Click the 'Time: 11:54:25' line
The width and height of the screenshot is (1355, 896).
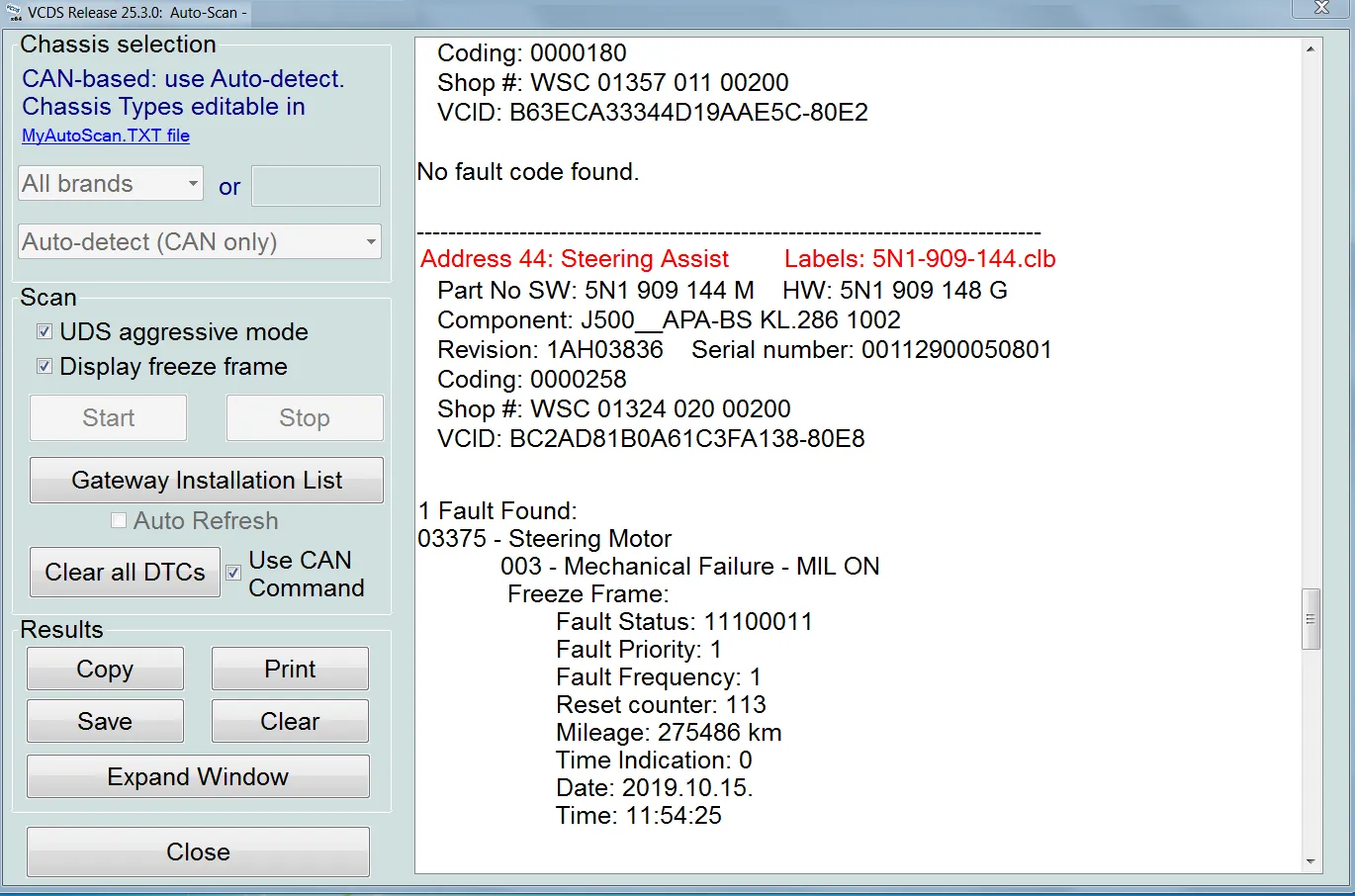pos(639,816)
